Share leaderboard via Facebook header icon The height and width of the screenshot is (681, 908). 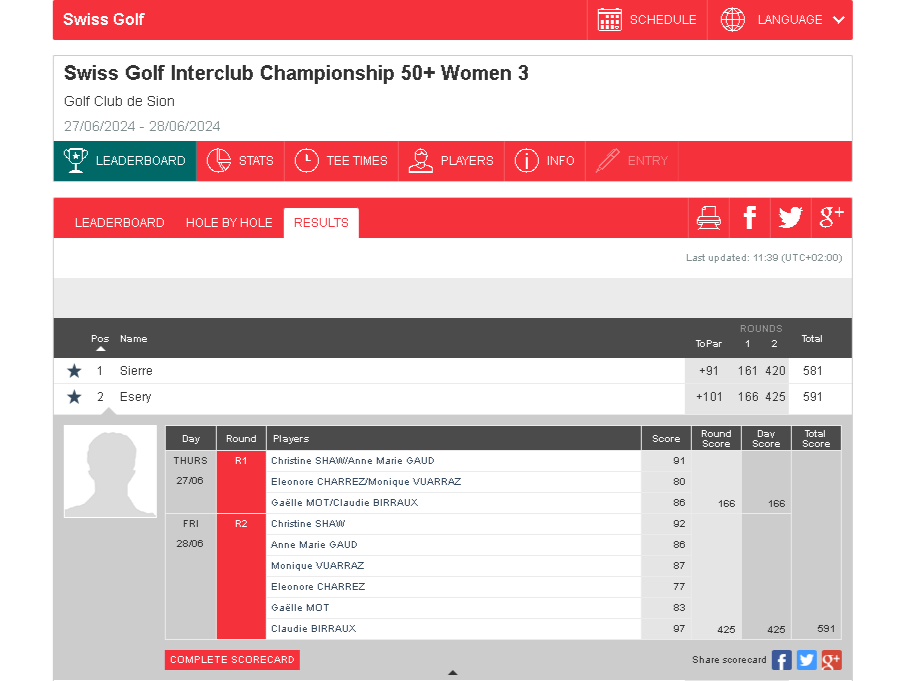[x=749, y=218]
